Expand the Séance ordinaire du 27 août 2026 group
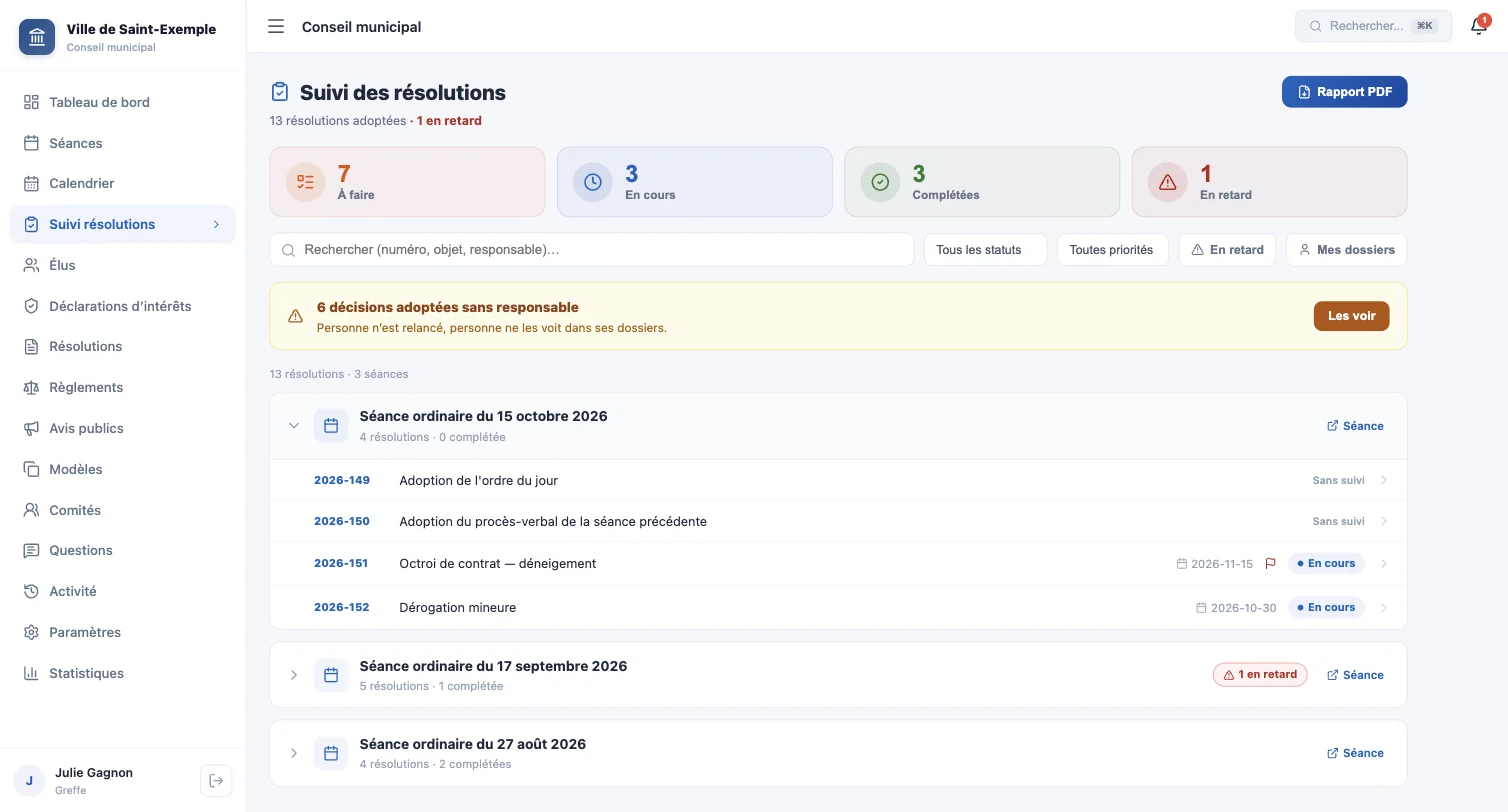Viewport: 1508px width, 812px height. coord(294,753)
